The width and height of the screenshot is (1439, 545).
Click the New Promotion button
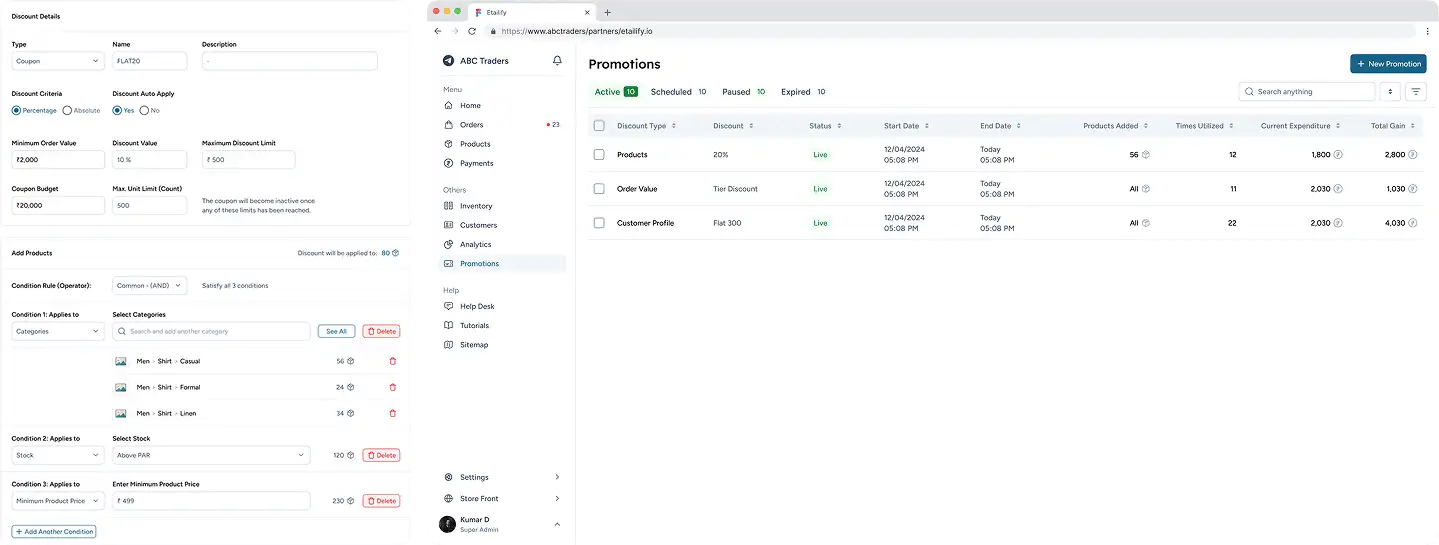click(1388, 64)
